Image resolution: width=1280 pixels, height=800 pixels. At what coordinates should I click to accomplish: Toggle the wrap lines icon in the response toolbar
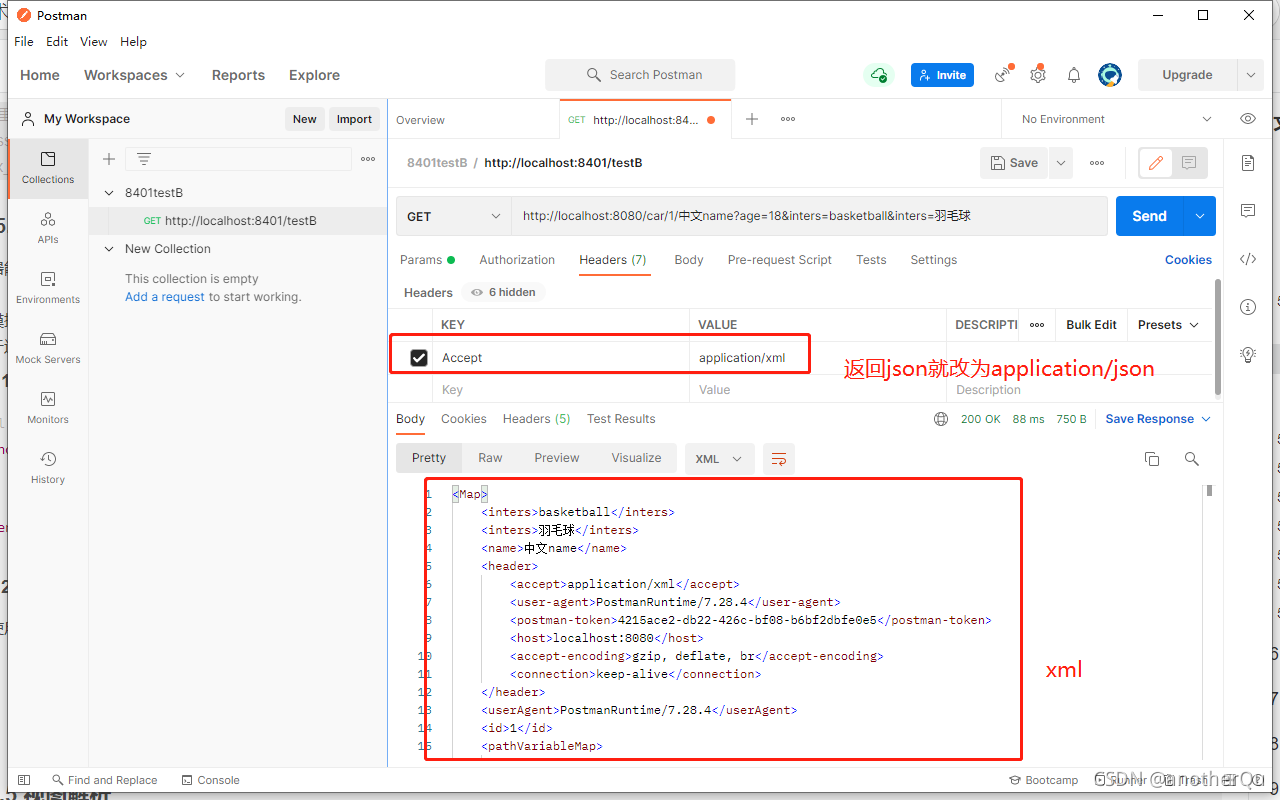(779, 459)
